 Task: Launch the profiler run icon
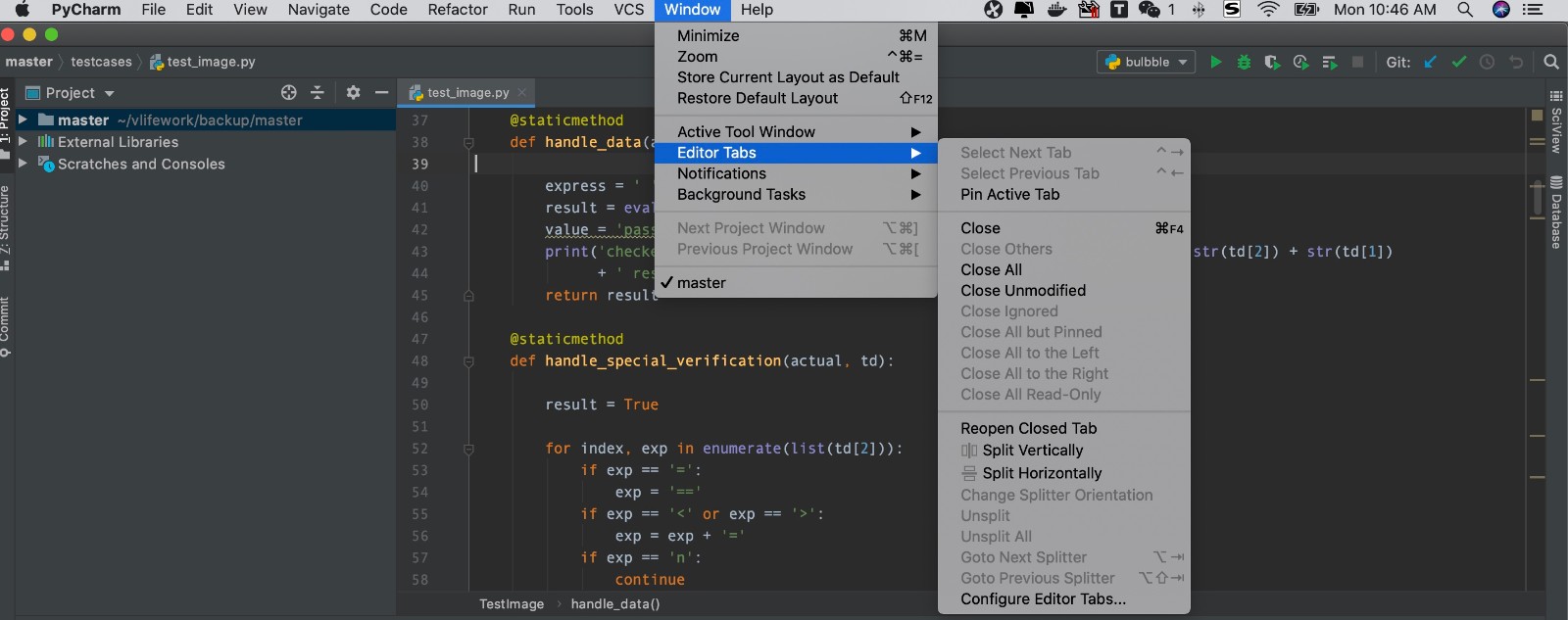pos(1300,62)
